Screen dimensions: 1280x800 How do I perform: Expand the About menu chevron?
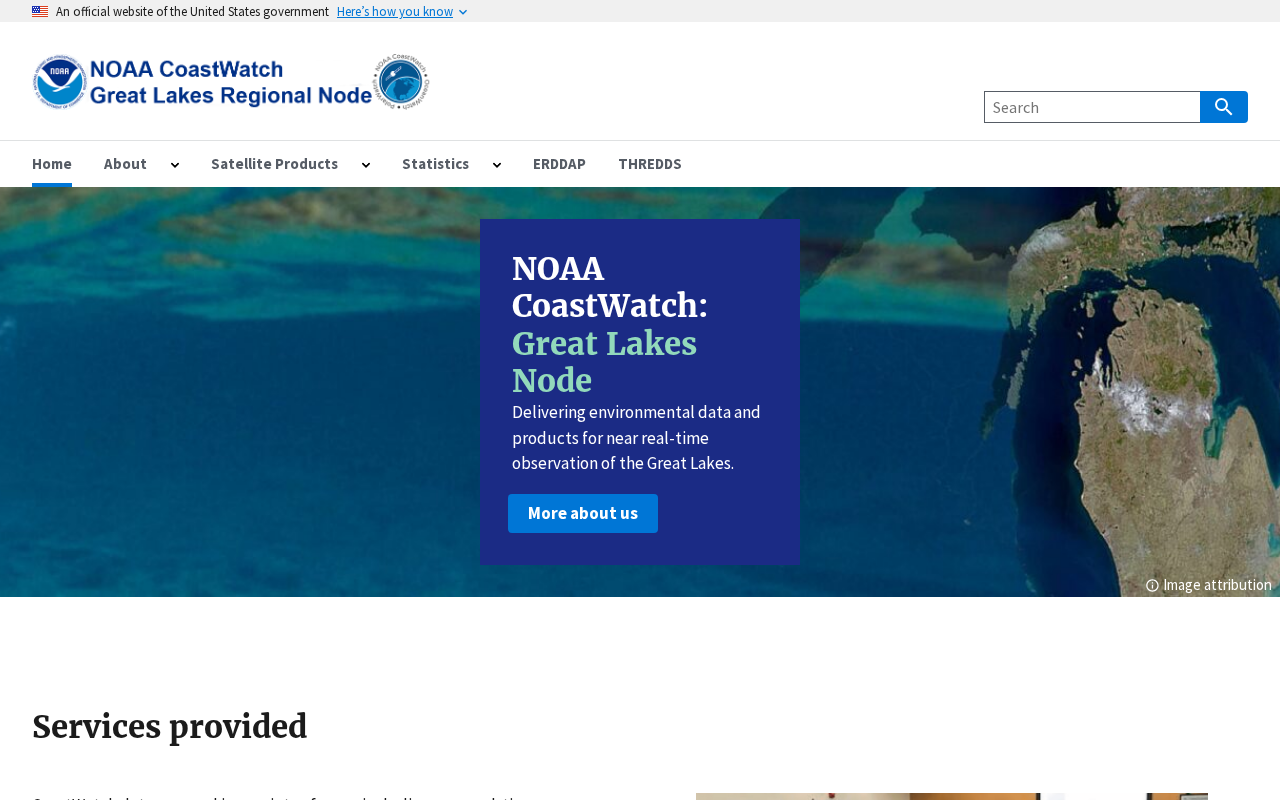pyautogui.click(x=175, y=165)
